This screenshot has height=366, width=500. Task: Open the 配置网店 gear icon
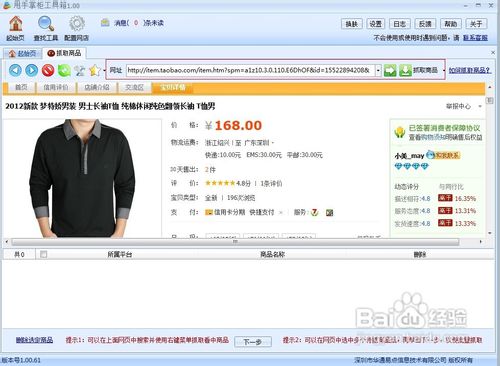coord(77,24)
